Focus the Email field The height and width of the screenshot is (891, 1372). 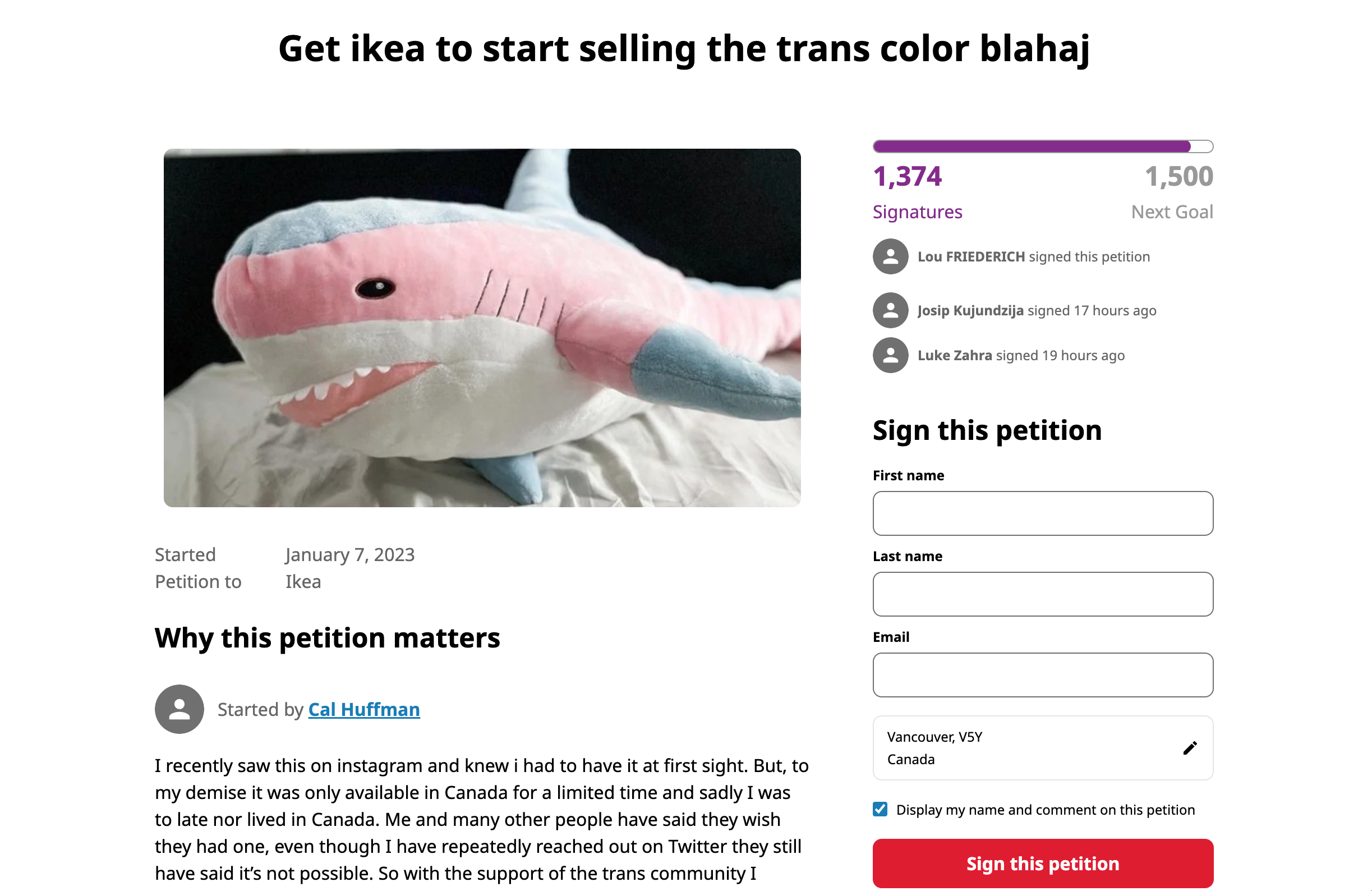(1042, 675)
